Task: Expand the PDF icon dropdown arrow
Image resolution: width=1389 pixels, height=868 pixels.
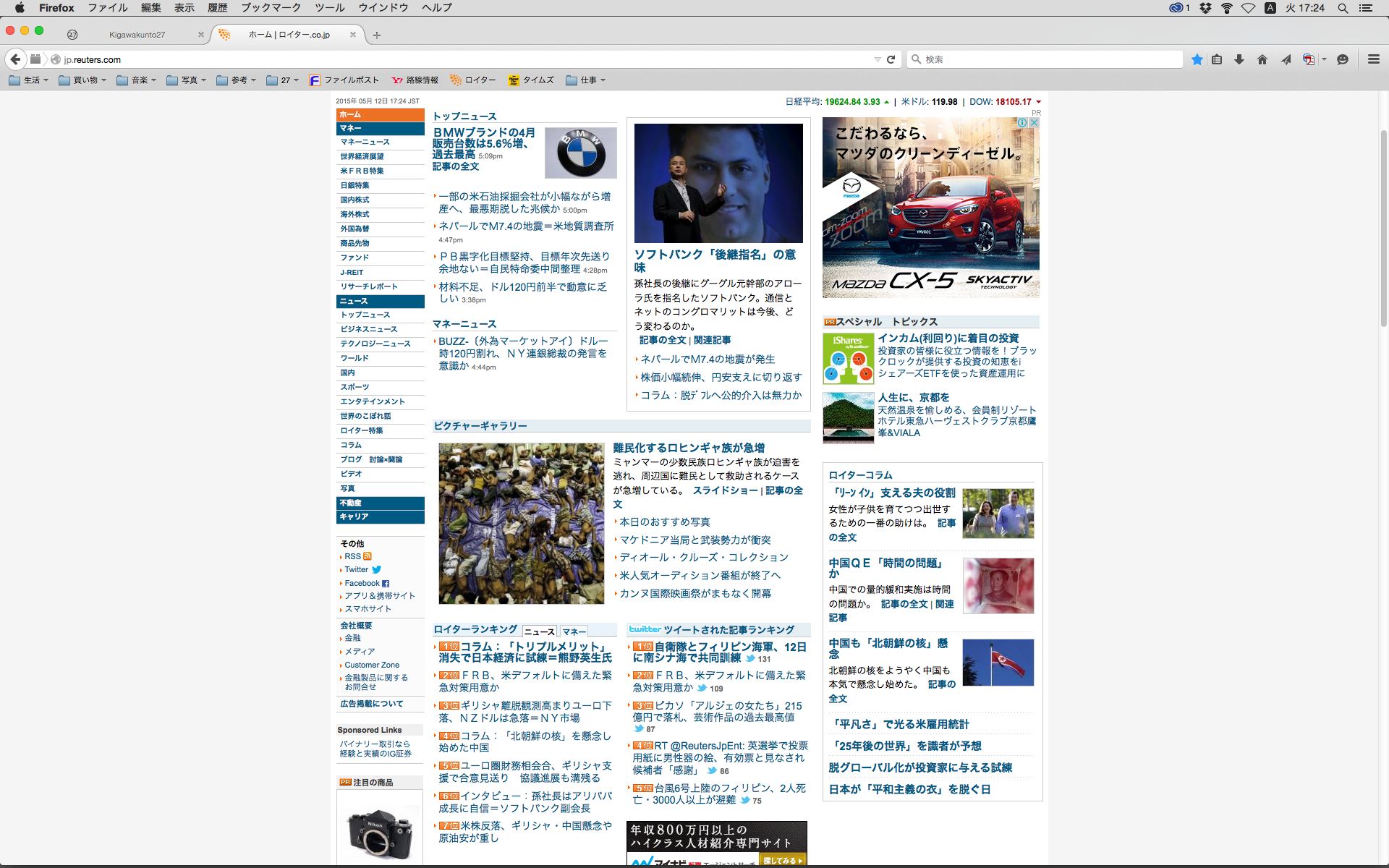Action: click(1324, 59)
